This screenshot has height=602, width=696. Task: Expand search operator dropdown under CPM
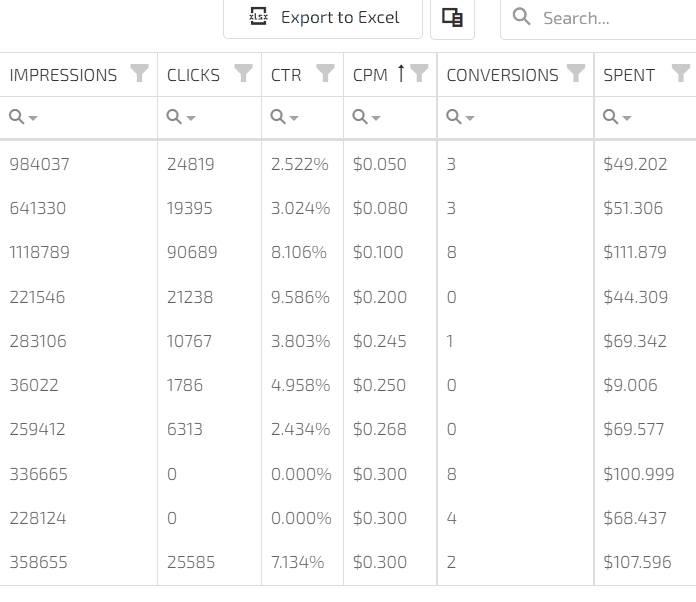tap(367, 118)
